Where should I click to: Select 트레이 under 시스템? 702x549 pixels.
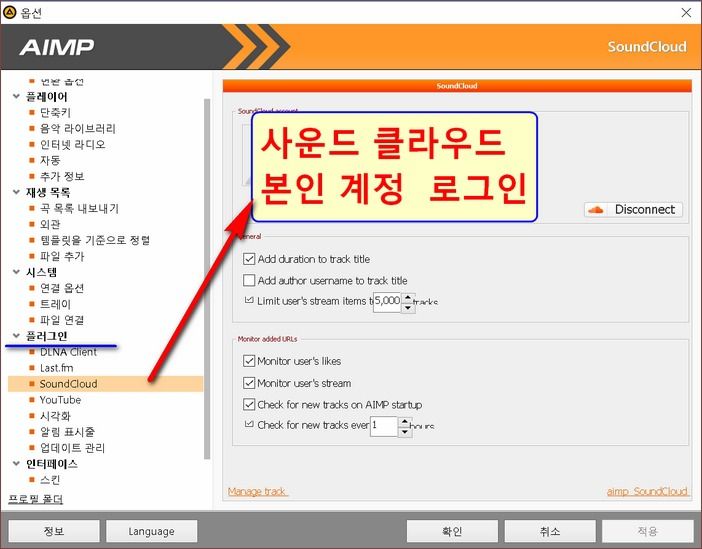pos(55,304)
